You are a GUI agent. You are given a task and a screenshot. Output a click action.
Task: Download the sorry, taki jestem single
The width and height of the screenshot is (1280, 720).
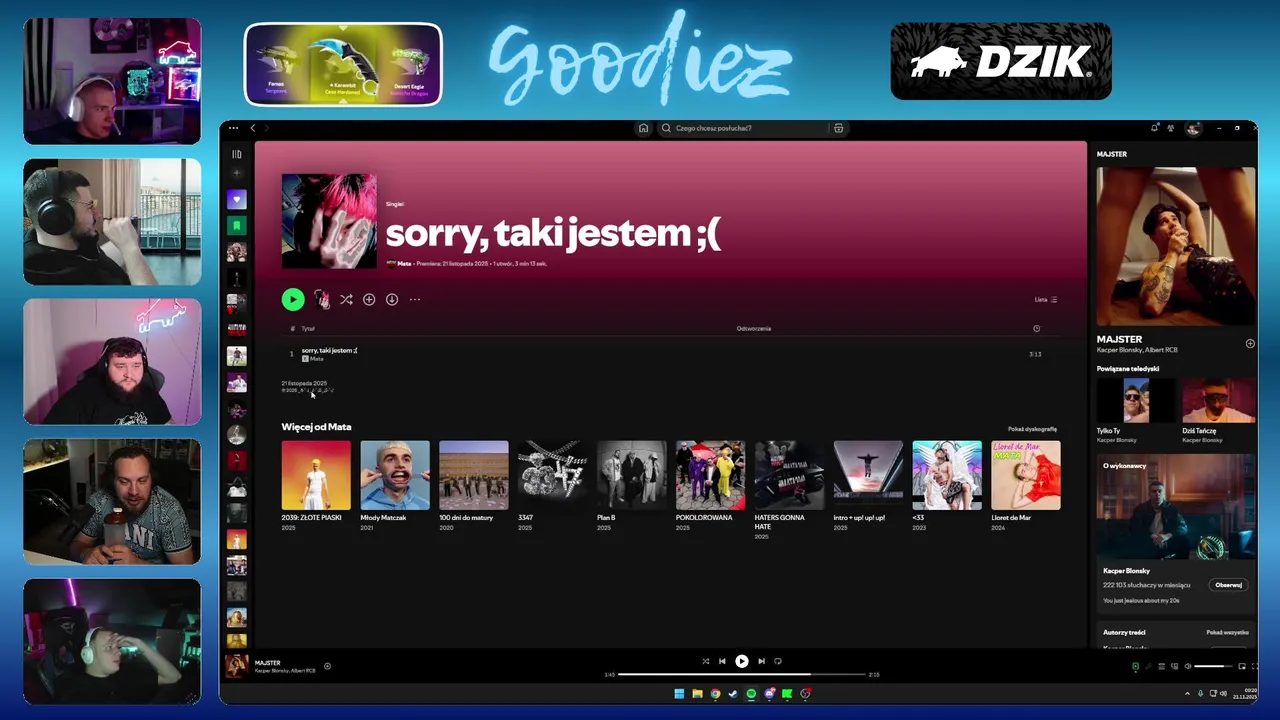pyautogui.click(x=392, y=299)
